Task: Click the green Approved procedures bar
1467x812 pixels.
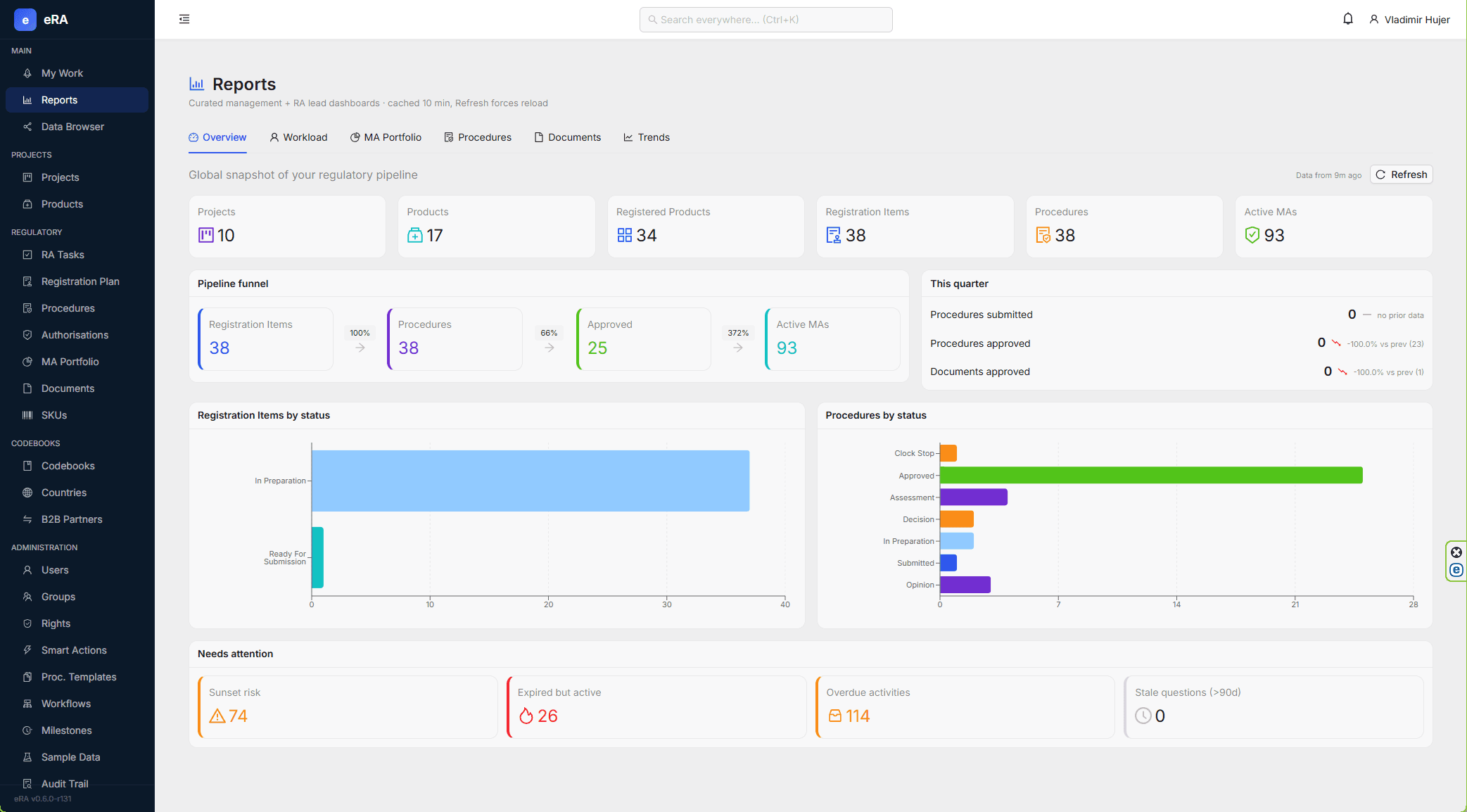Action: [x=1151, y=476]
